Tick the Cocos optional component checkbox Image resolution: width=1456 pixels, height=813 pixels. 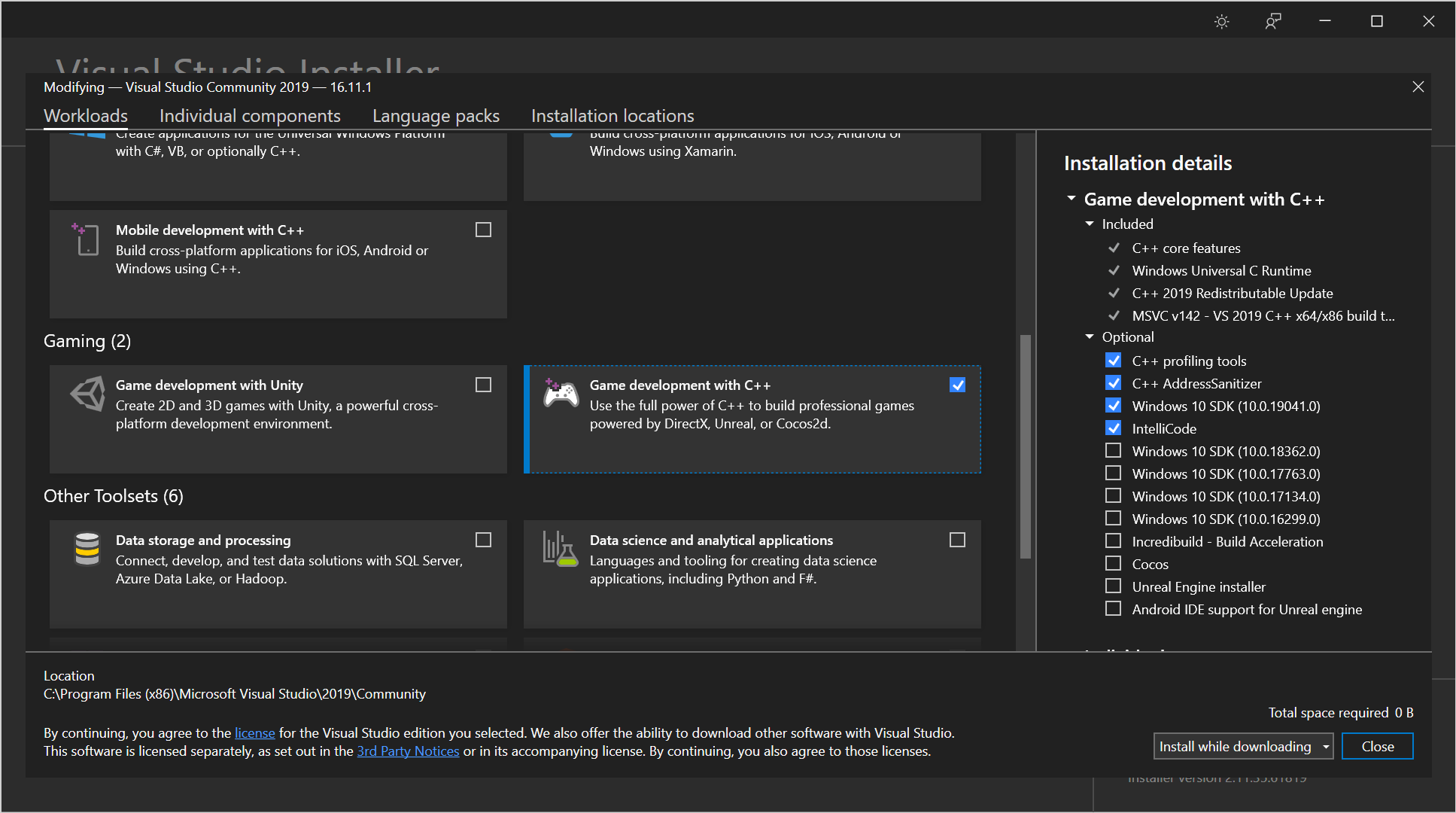point(1113,564)
